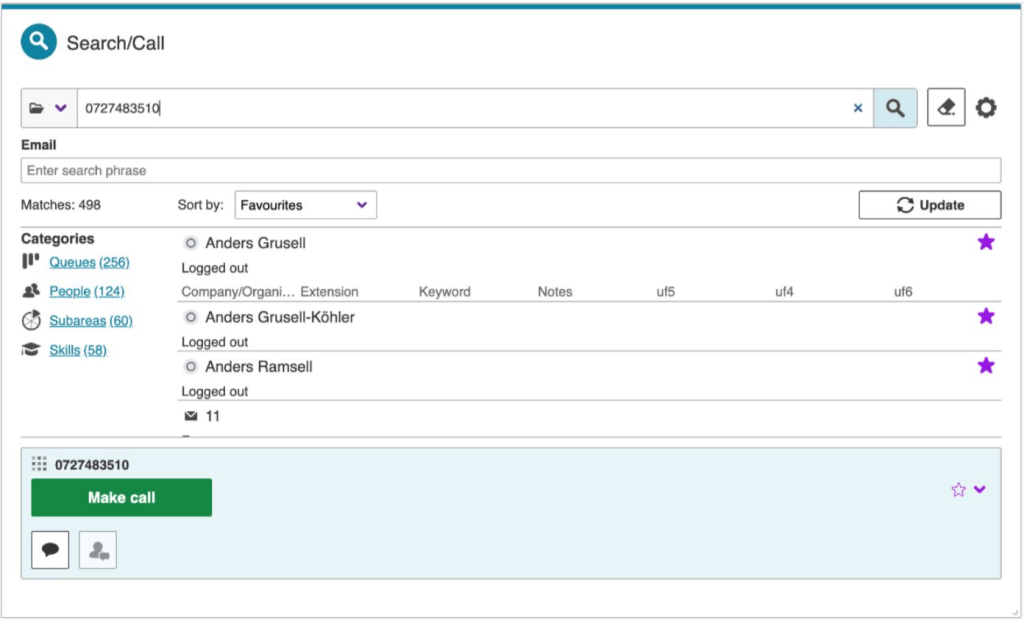The height and width of the screenshot is (620, 1024).
Task: Toggle favourite star for Anders Grusell-Köhler
Action: tap(986, 316)
